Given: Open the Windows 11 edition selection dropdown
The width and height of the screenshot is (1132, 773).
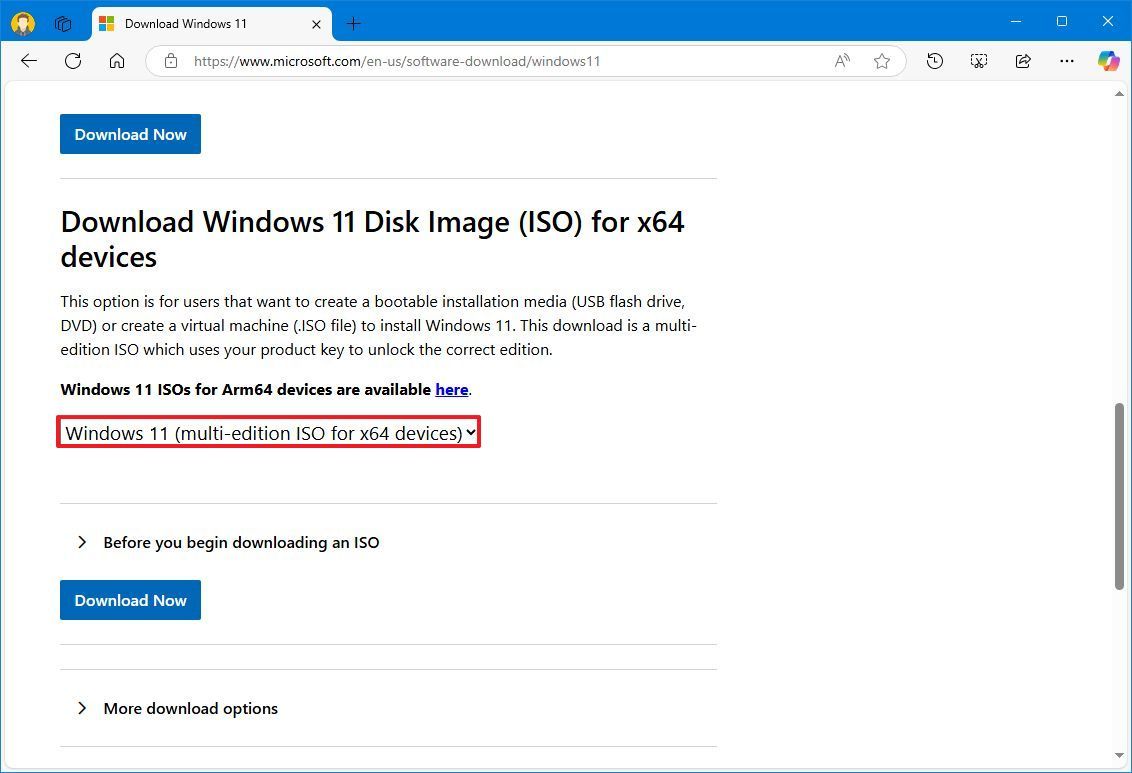Looking at the screenshot, I should point(268,431).
